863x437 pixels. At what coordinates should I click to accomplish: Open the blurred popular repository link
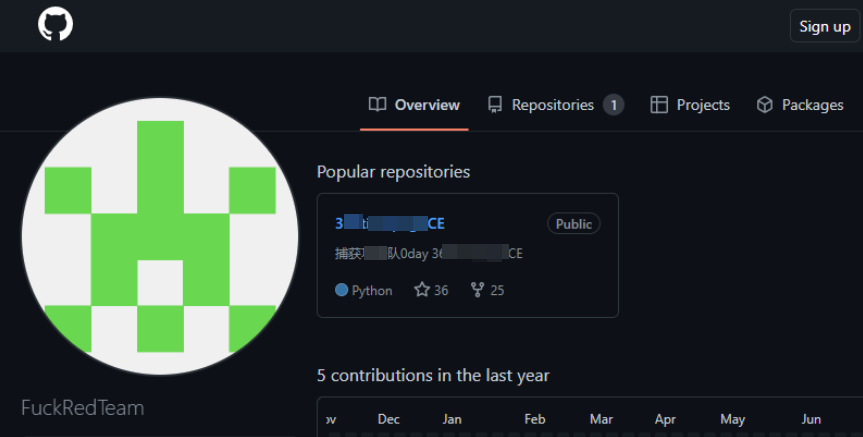pyautogui.click(x=390, y=223)
